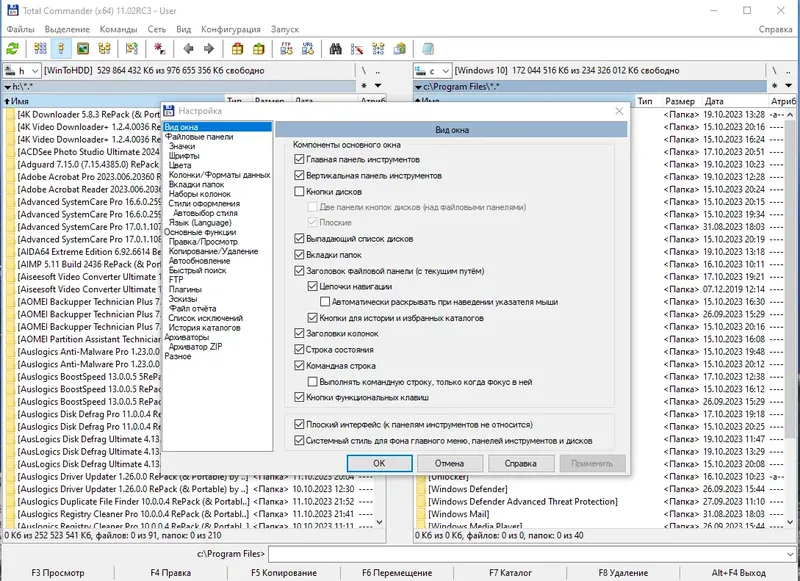Select Копирование/Удаление settings category
The image size is (800, 581).
pos(213,251)
